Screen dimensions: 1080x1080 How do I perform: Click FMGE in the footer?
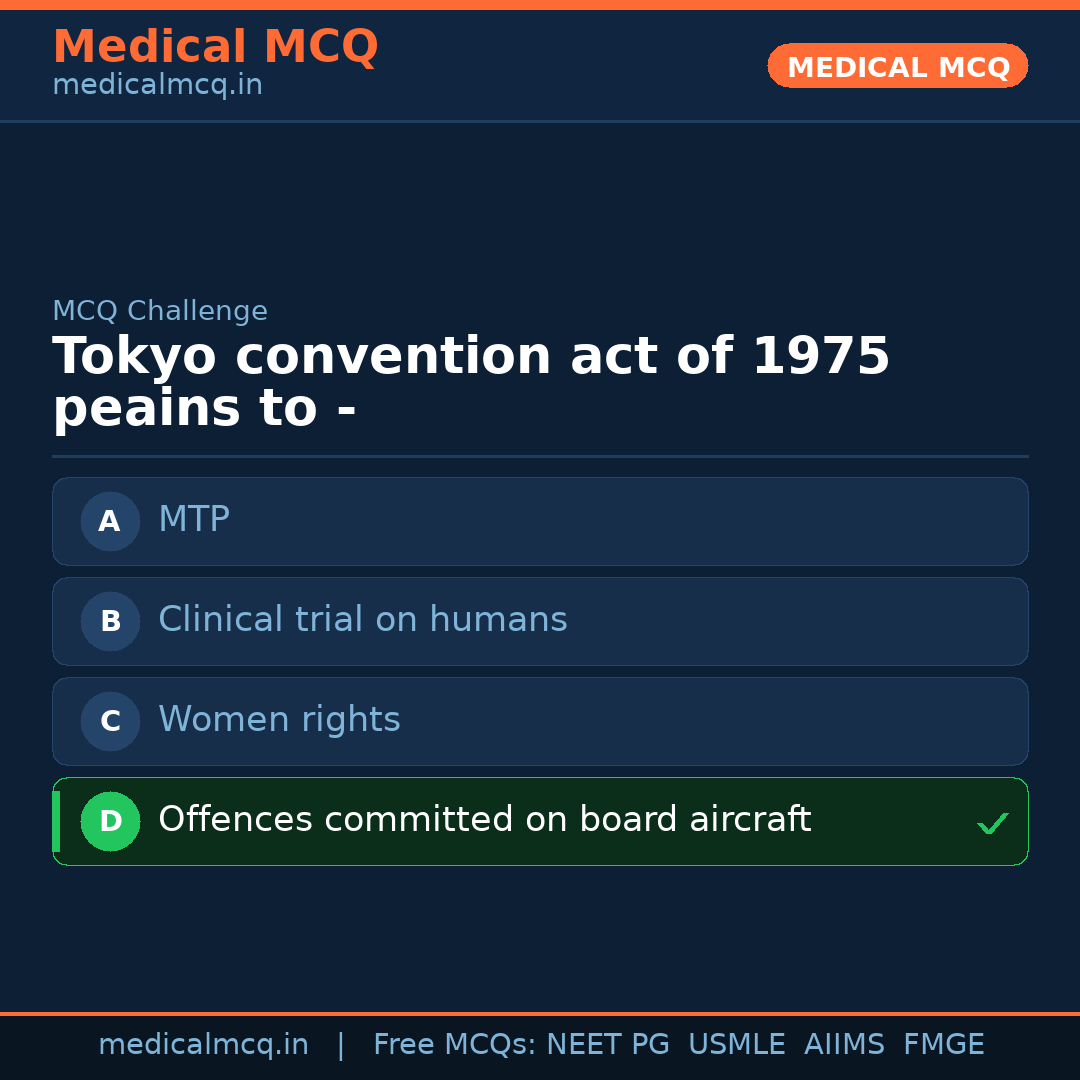coord(943,1045)
